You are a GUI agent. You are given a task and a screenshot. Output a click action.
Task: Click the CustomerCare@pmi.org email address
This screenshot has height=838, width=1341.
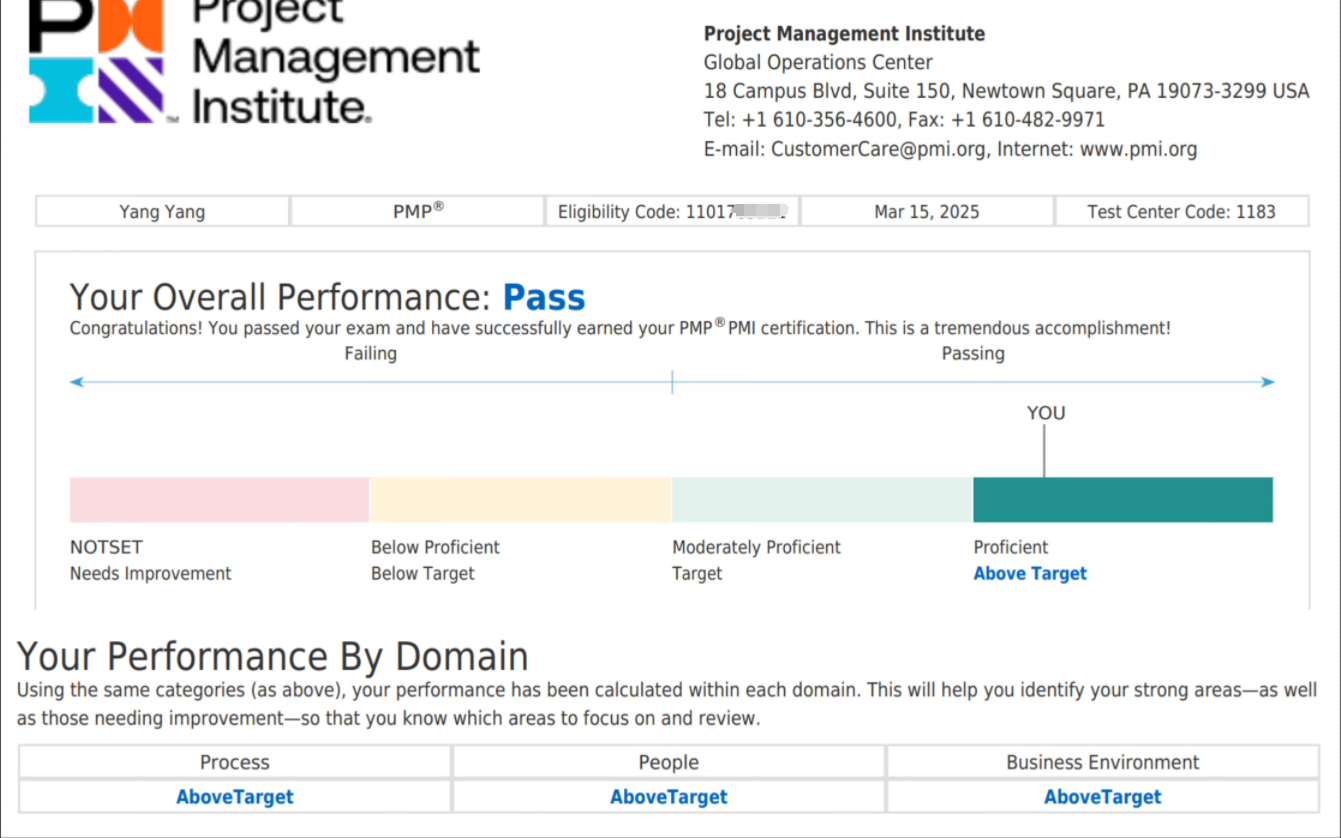coord(879,150)
